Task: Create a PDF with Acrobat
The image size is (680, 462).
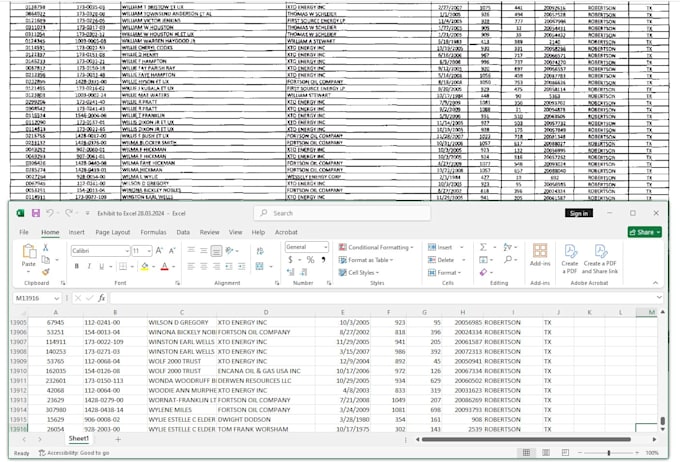Action: pyautogui.click(x=570, y=259)
